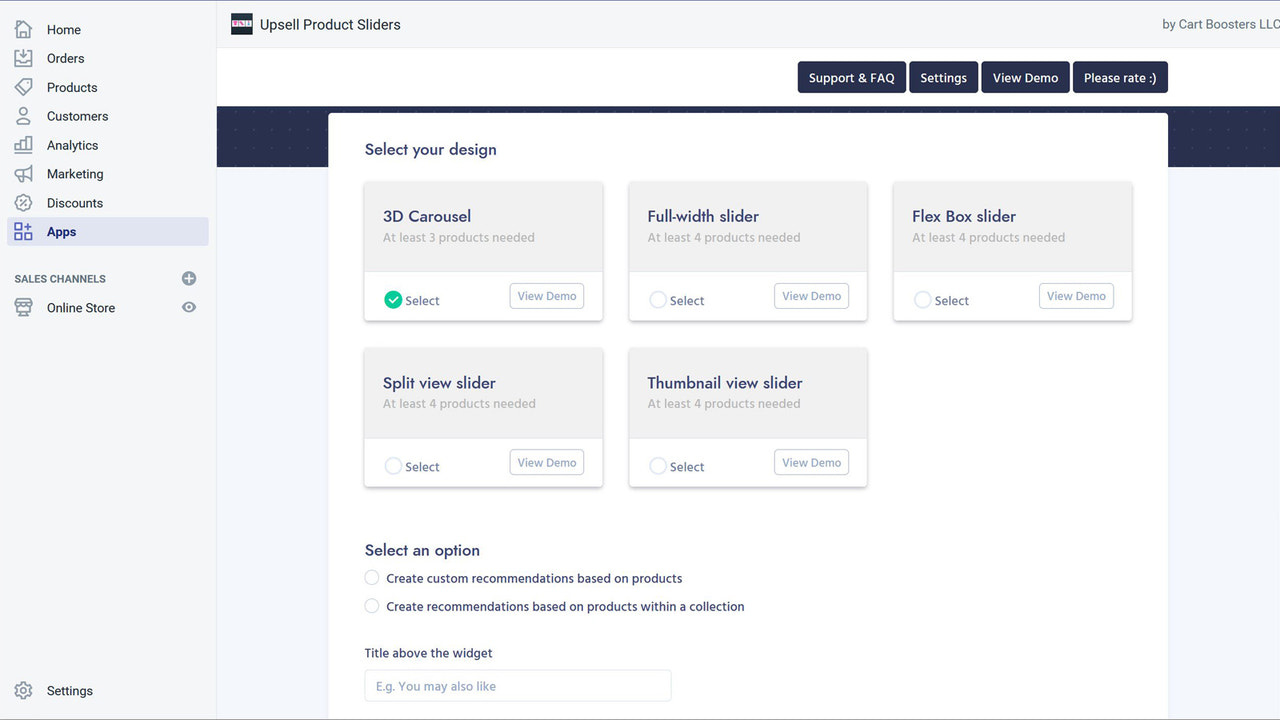Toggle Online Store visibility with eye icon

(x=188, y=307)
